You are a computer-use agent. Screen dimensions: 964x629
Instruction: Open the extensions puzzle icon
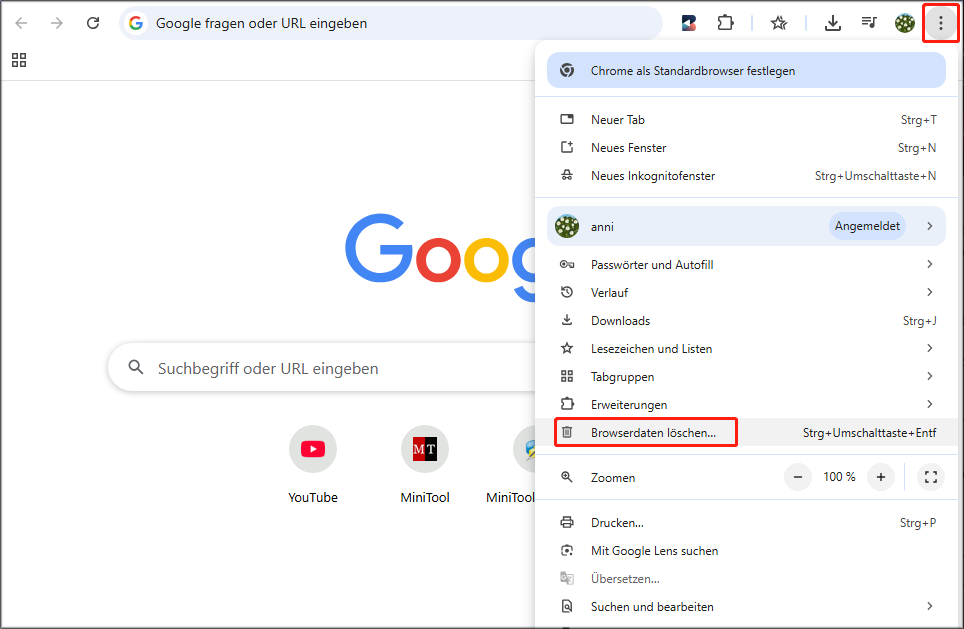pos(725,22)
